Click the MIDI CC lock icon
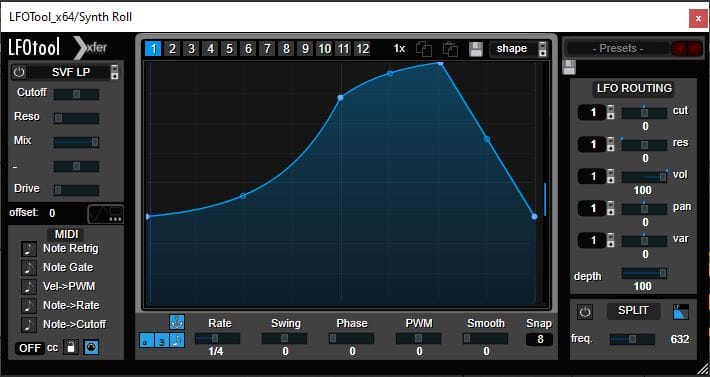Image resolution: width=710 pixels, height=377 pixels. [x=70, y=348]
